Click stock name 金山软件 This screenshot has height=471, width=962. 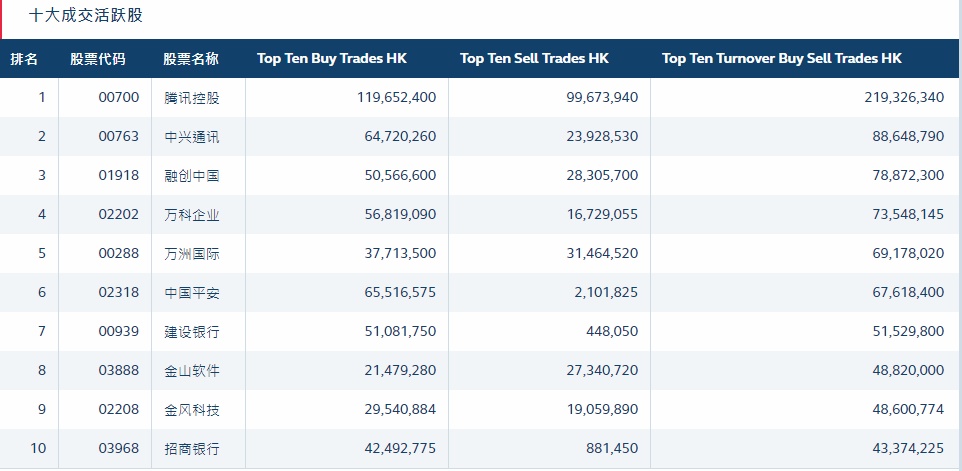pyautogui.click(x=191, y=371)
